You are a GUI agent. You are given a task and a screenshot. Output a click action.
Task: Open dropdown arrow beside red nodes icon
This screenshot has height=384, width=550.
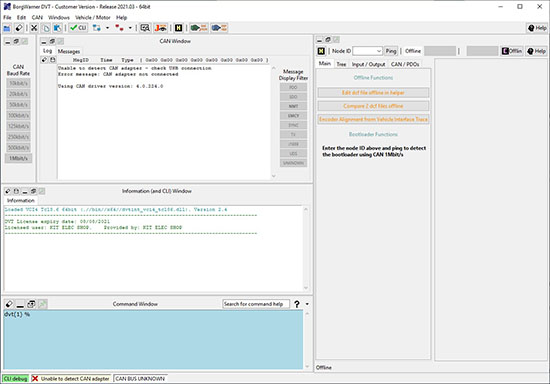(x=130, y=28)
